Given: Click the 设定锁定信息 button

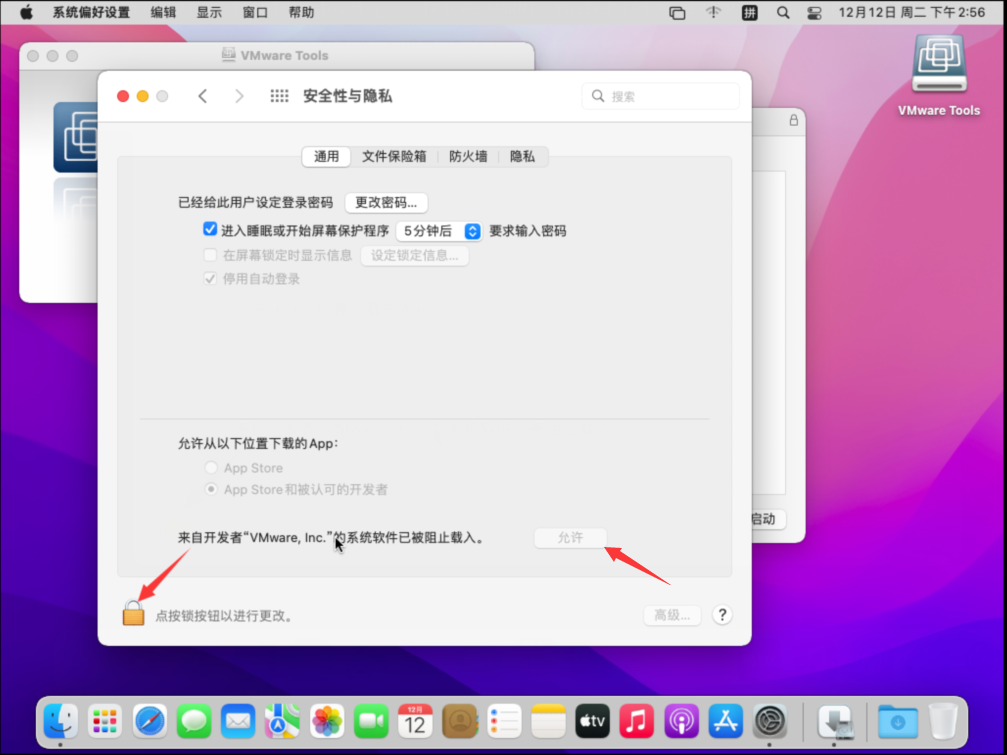Looking at the screenshot, I should tap(415, 256).
